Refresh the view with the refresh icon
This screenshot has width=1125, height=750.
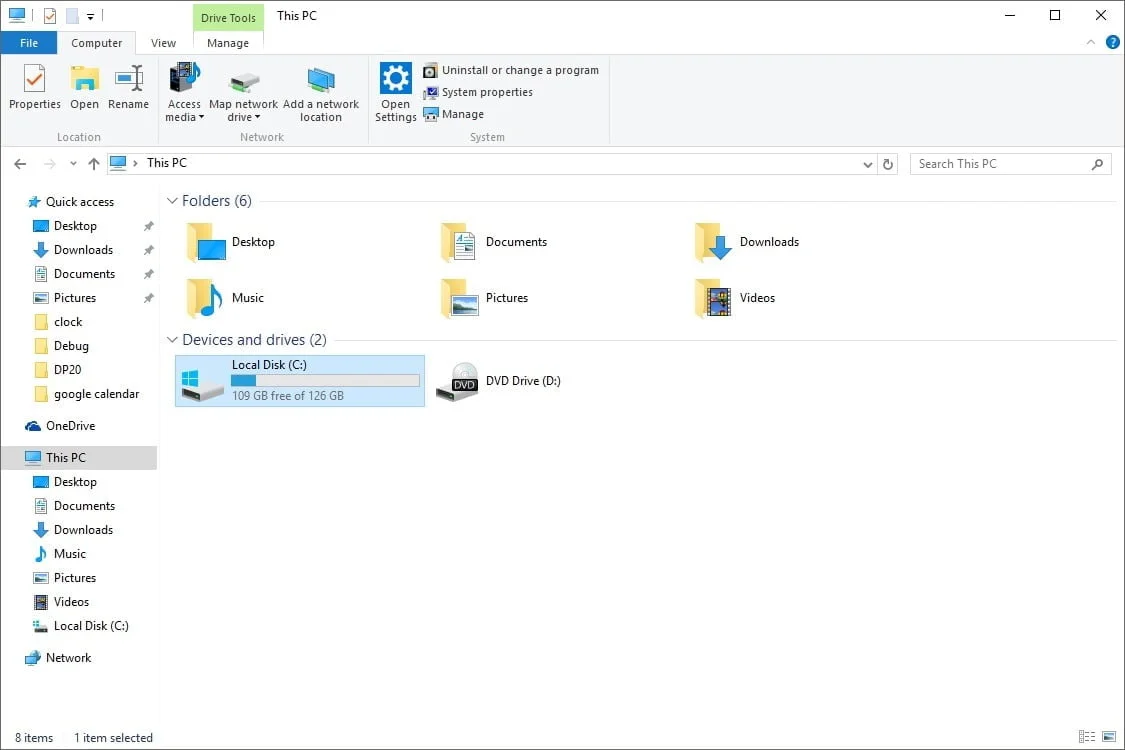point(888,163)
